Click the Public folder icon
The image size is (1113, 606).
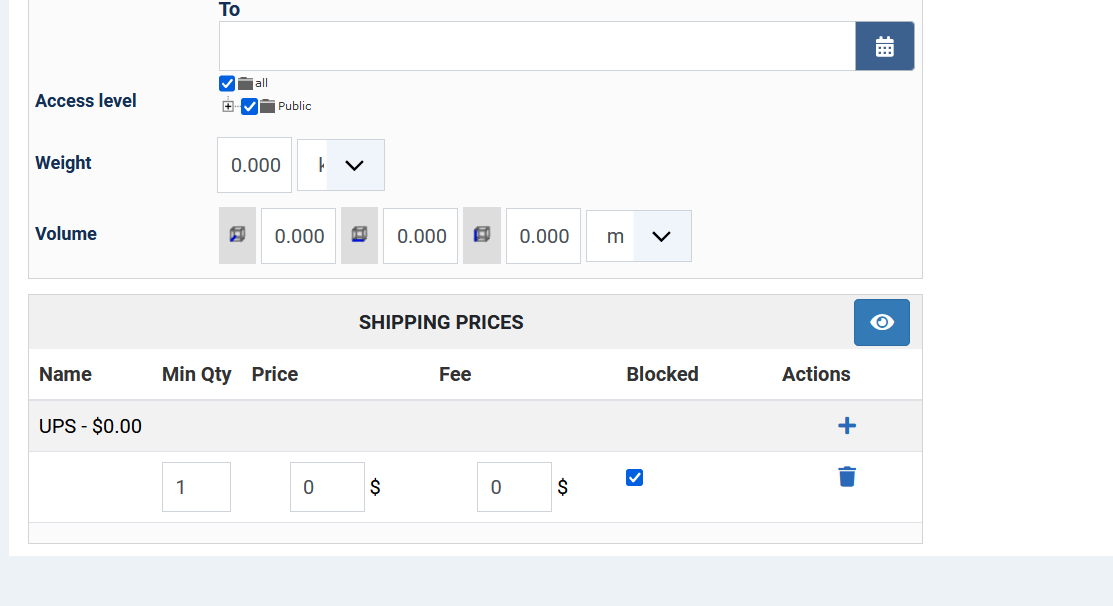267,106
